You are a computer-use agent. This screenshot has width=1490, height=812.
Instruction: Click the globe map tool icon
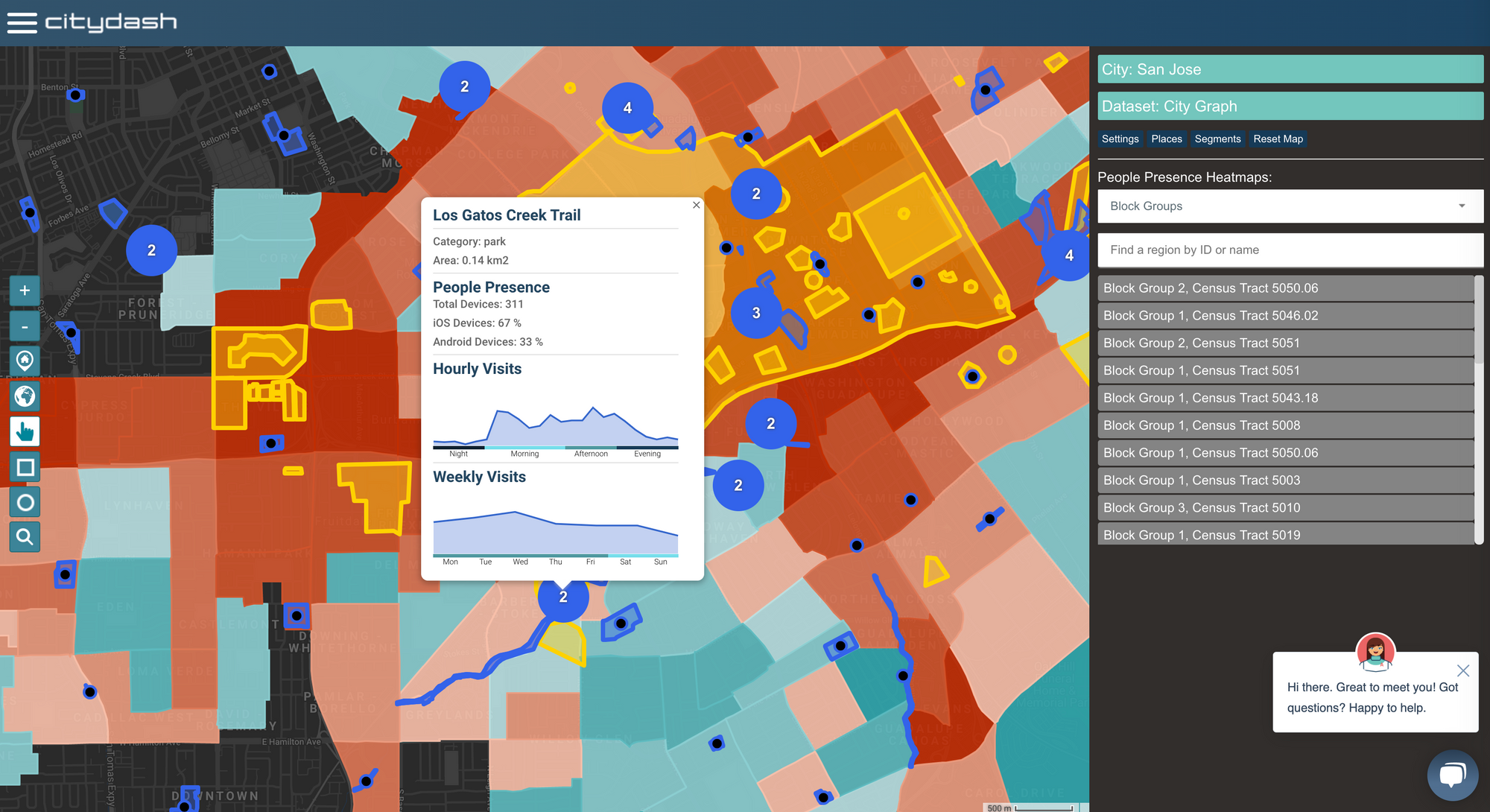pyautogui.click(x=25, y=396)
